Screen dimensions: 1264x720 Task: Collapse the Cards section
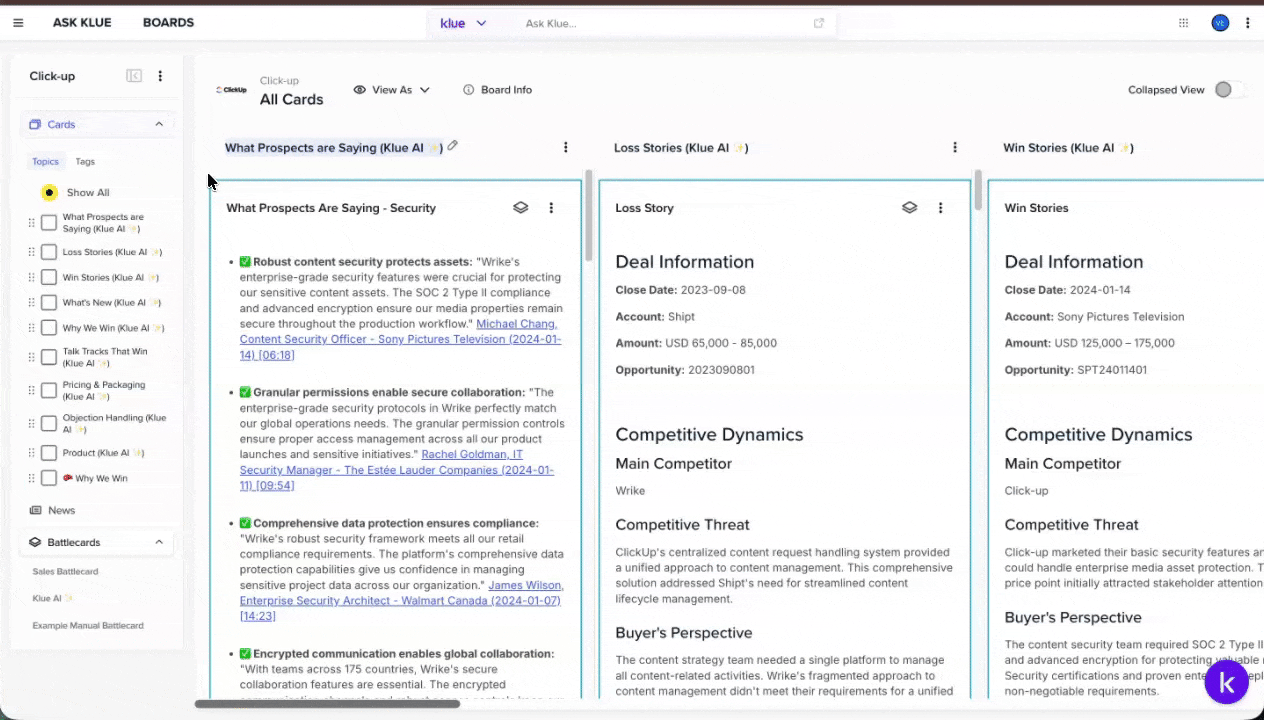coord(159,124)
